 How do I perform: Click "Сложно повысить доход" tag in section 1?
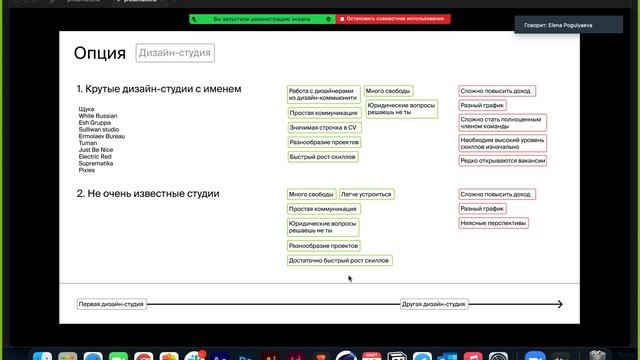point(497,91)
